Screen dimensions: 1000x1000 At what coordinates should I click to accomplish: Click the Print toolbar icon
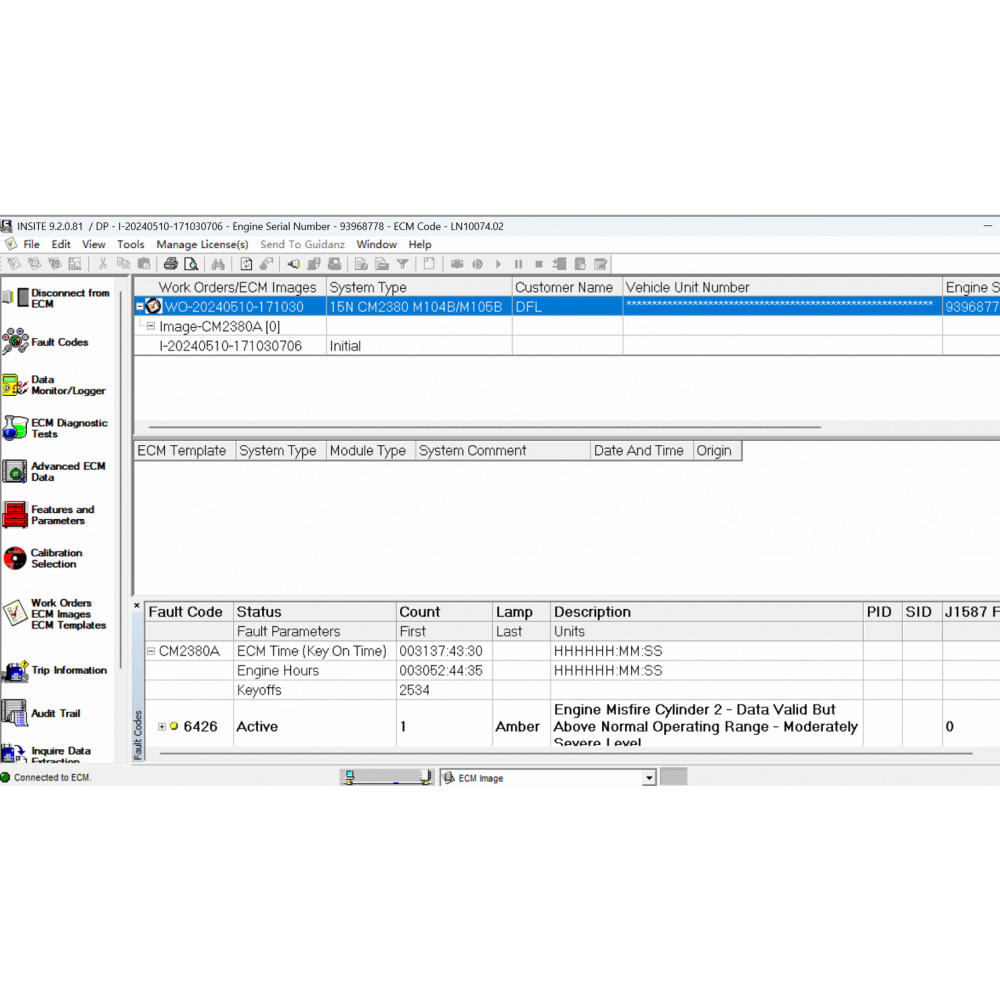pos(172,264)
